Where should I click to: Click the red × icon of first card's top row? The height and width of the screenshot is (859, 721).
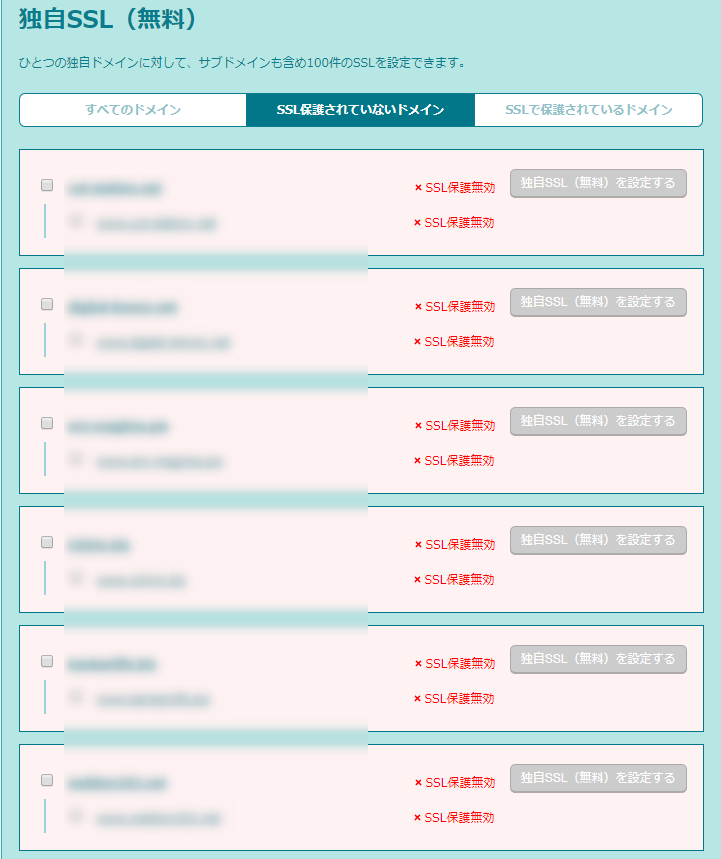418,188
